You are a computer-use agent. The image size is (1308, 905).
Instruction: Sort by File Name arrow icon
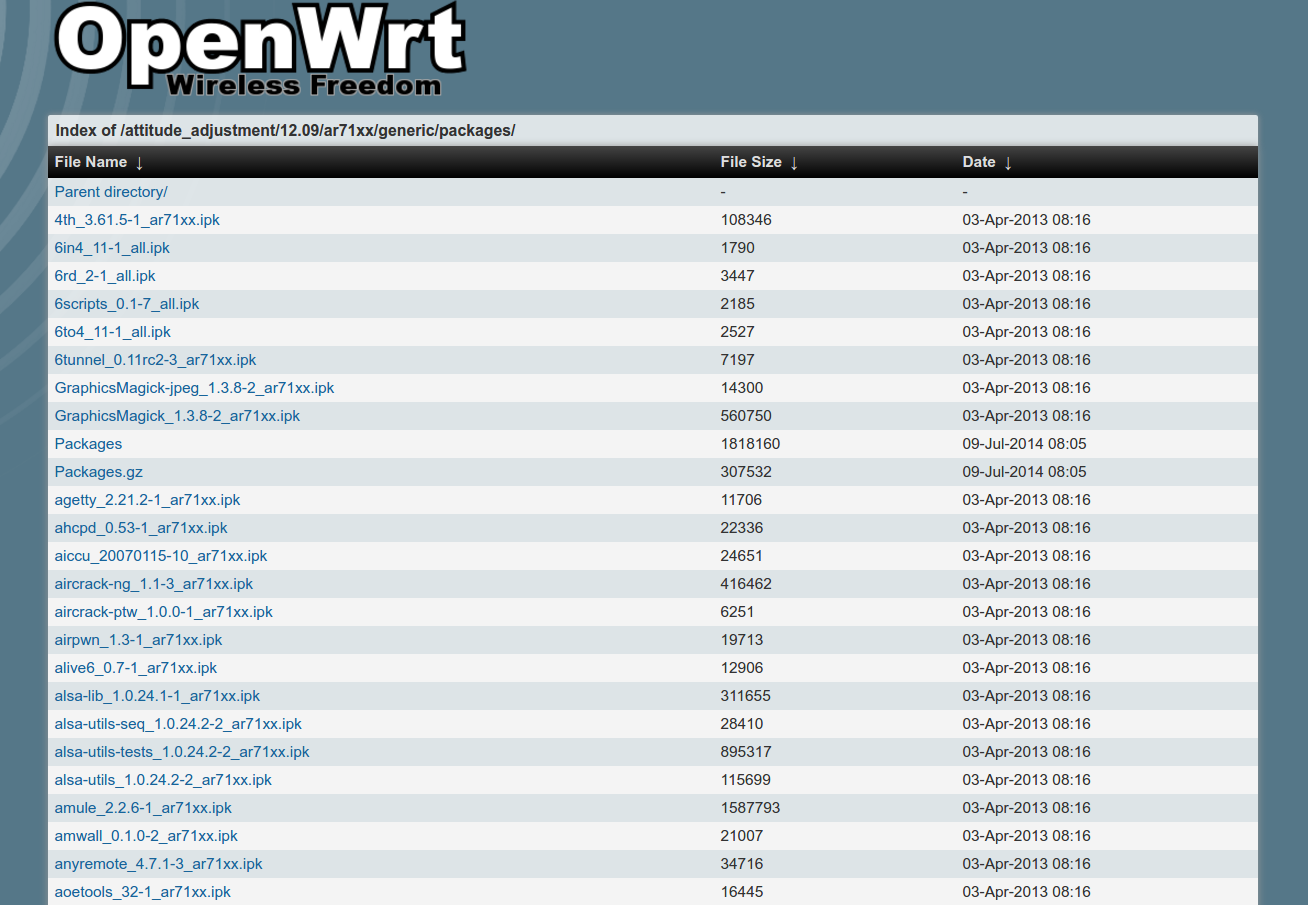[139, 162]
